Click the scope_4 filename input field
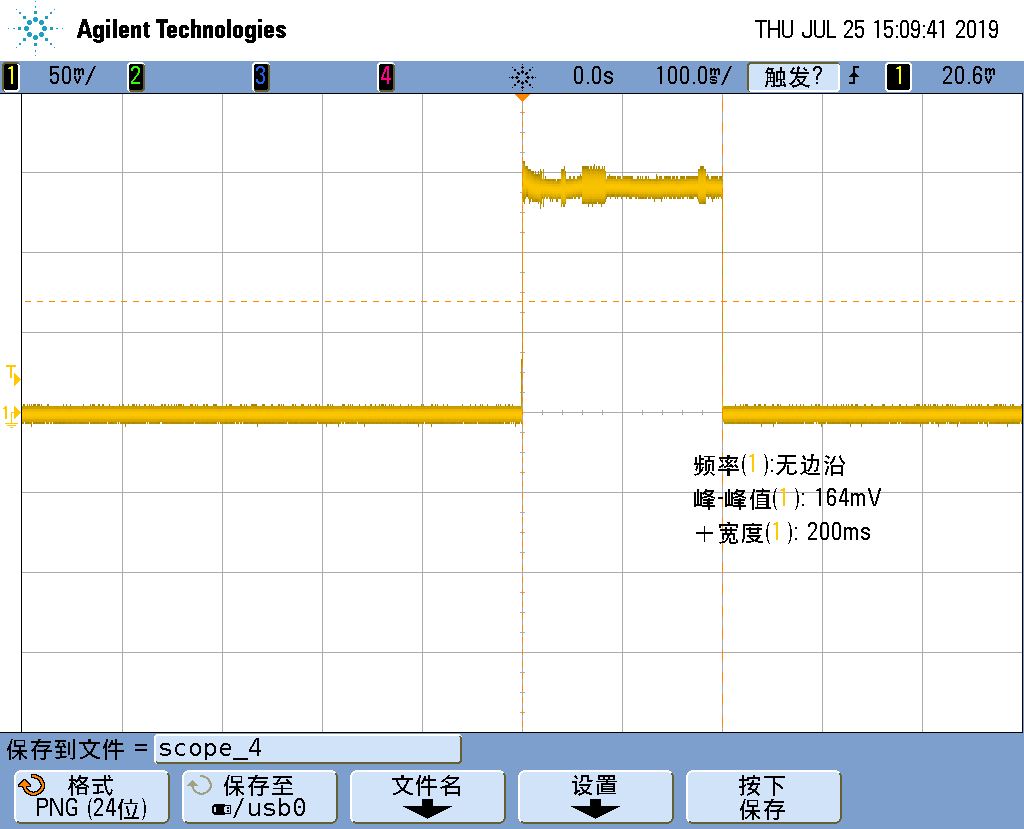This screenshot has height=829, width=1024. tap(305, 748)
